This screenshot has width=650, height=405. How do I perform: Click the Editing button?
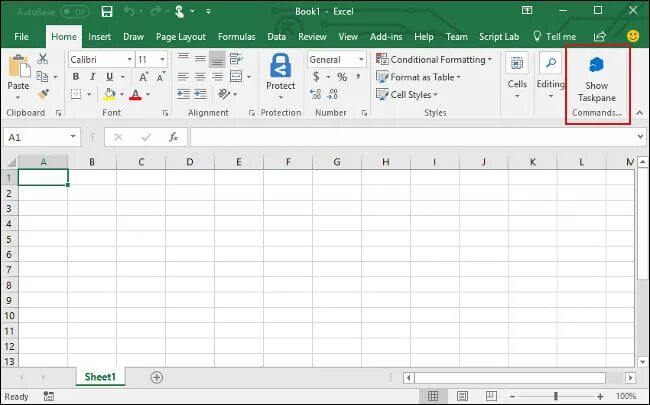(x=551, y=76)
